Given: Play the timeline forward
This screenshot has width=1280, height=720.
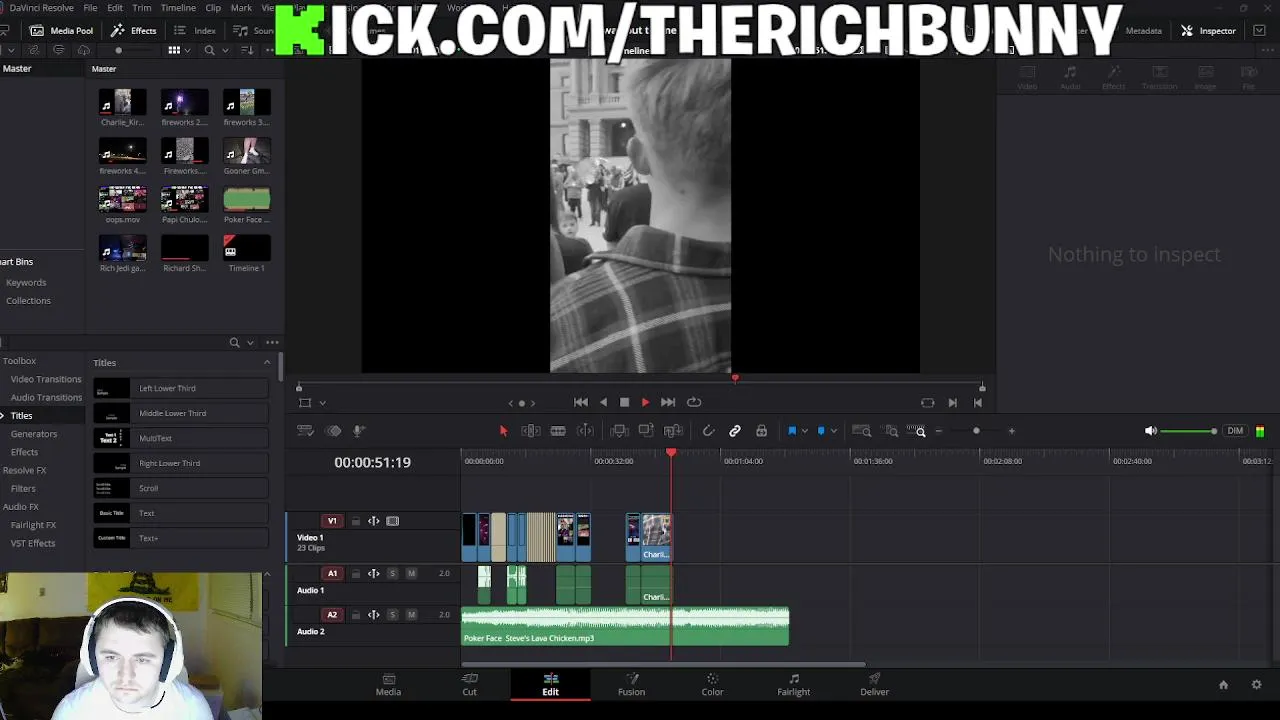Looking at the screenshot, I should (x=645, y=402).
